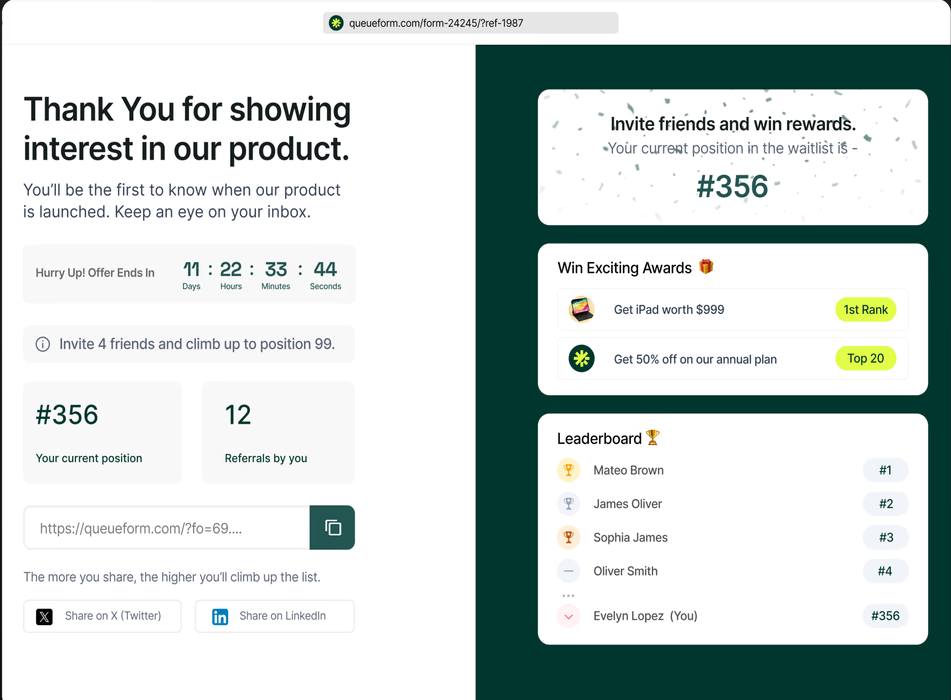Click the copy icon beside the referral link
The width and height of the screenshot is (951, 700).
click(x=332, y=527)
